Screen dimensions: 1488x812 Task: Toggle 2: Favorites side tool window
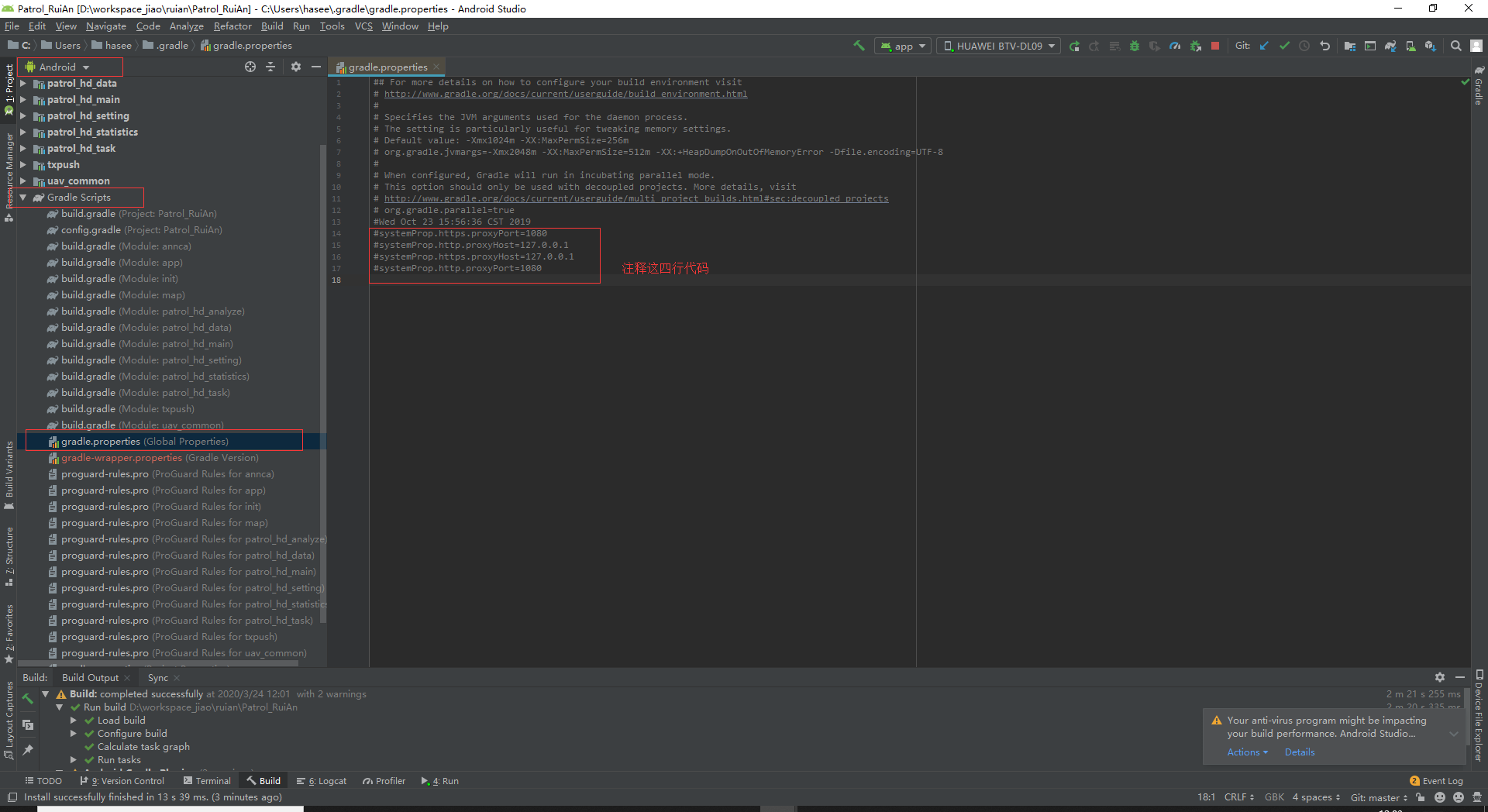[x=9, y=634]
